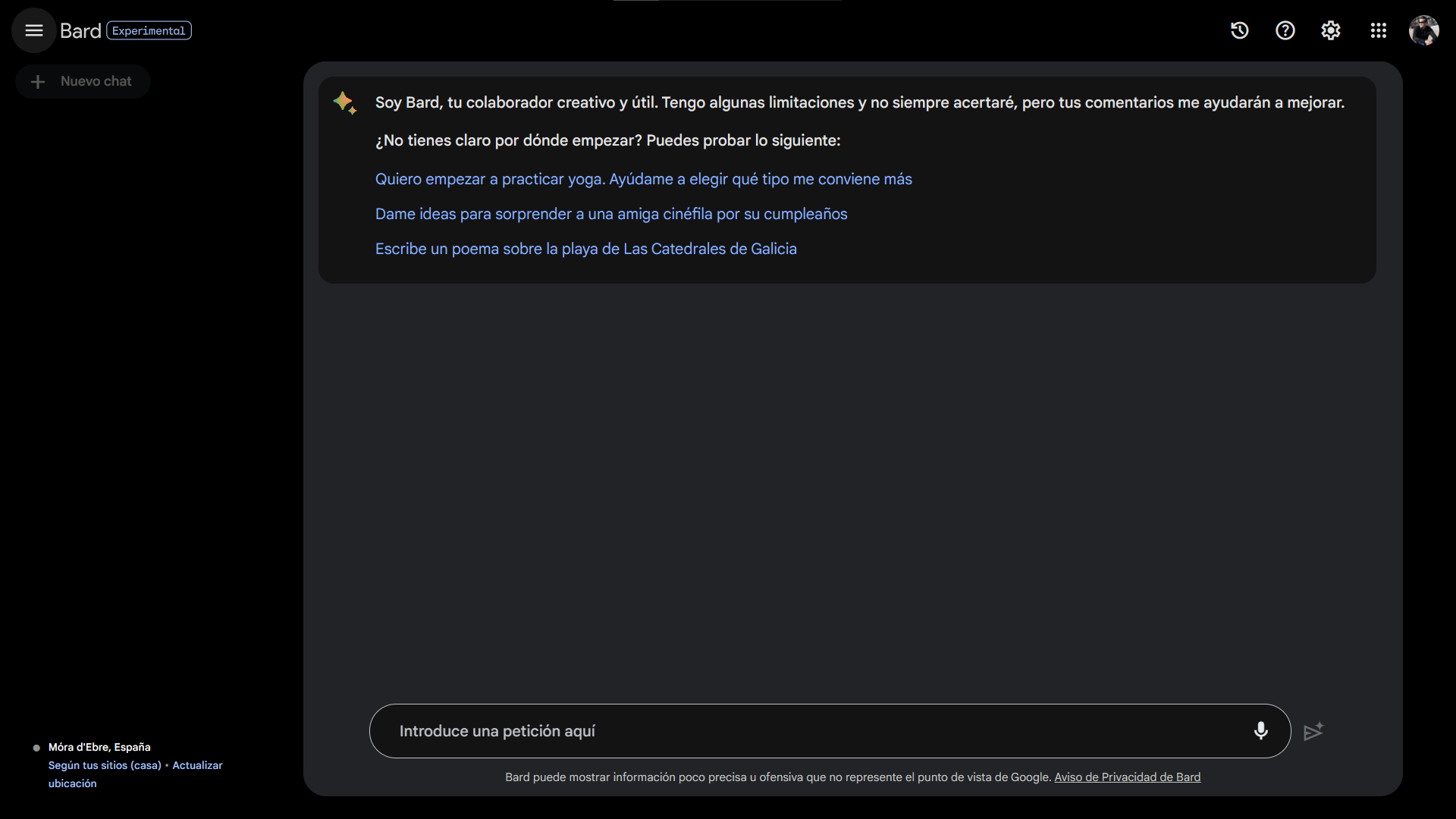Open Aviso de Privacidad de Bard
This screenshot has height=819, width=1456.
coord(1127,777)
